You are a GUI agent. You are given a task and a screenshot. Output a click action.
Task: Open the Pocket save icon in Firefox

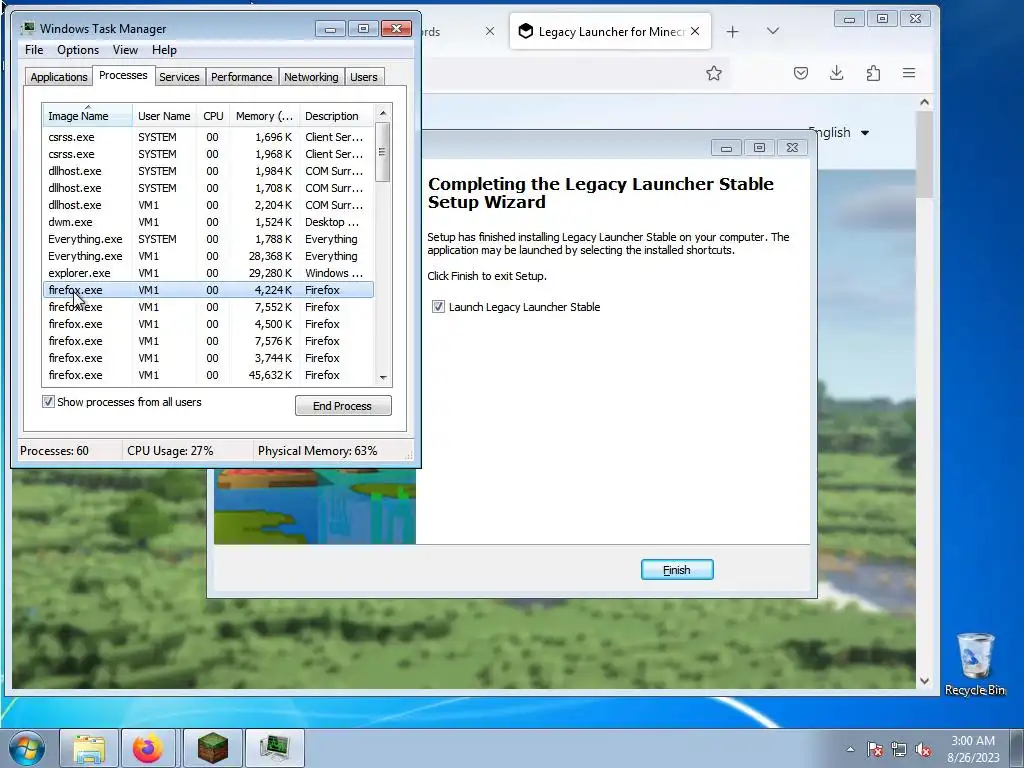801,73
